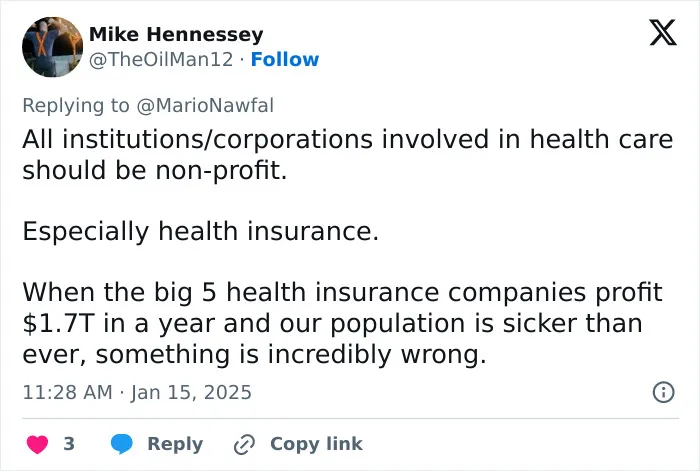Open the 11:28 AM timestamp

[67, 392]
